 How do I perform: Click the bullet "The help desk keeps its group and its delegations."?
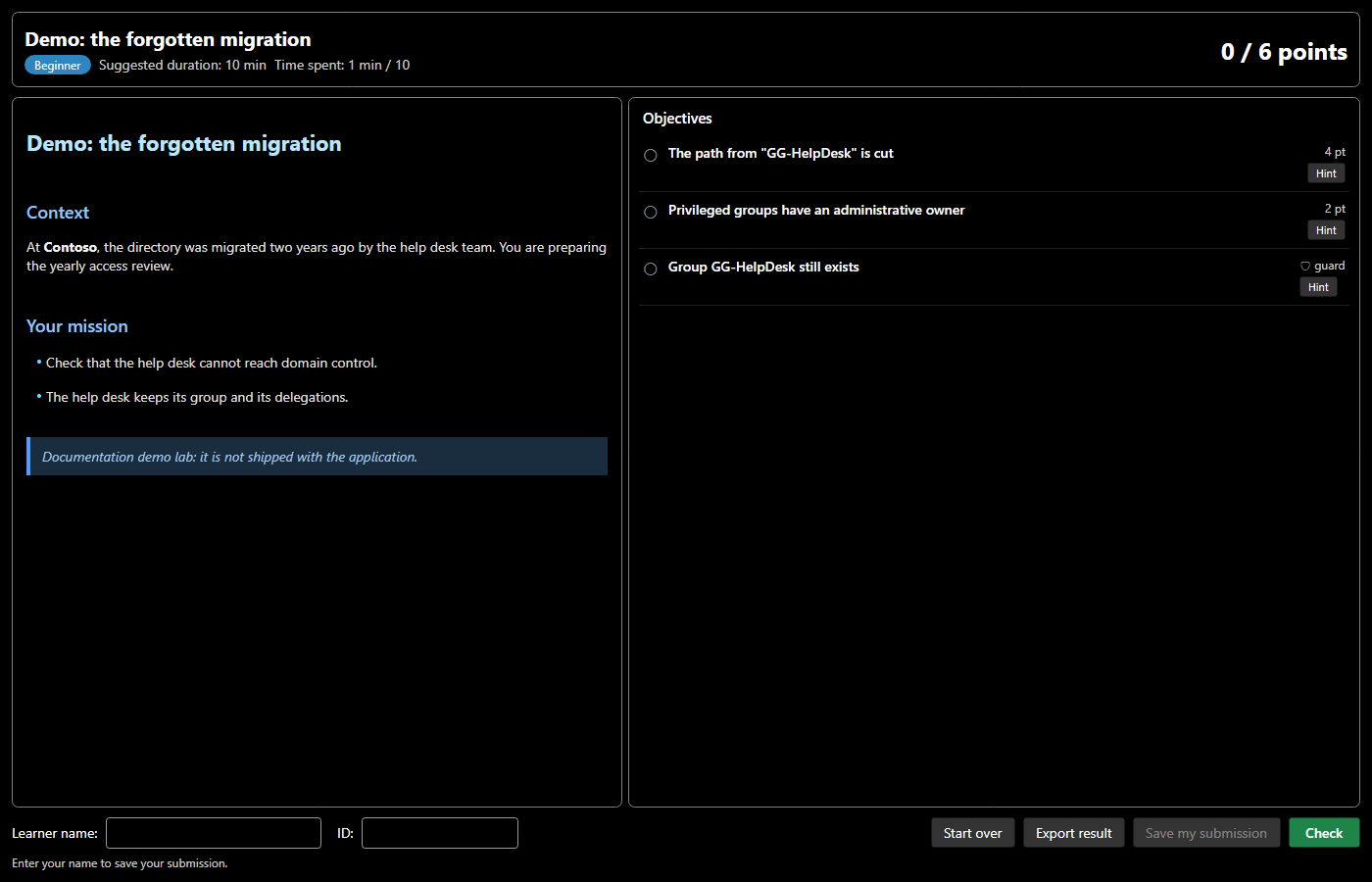pyautogui.click(x=197, y=397)
